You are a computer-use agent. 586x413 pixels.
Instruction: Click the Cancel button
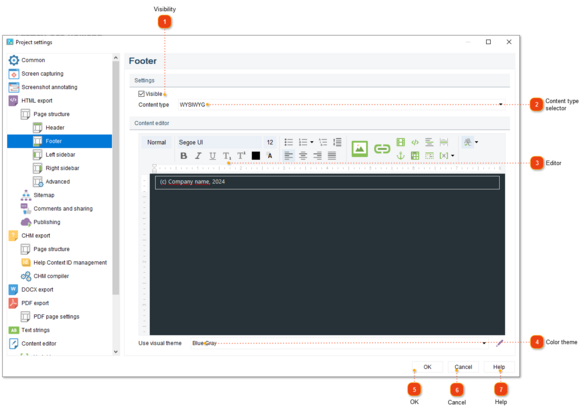tap(463, 367)
